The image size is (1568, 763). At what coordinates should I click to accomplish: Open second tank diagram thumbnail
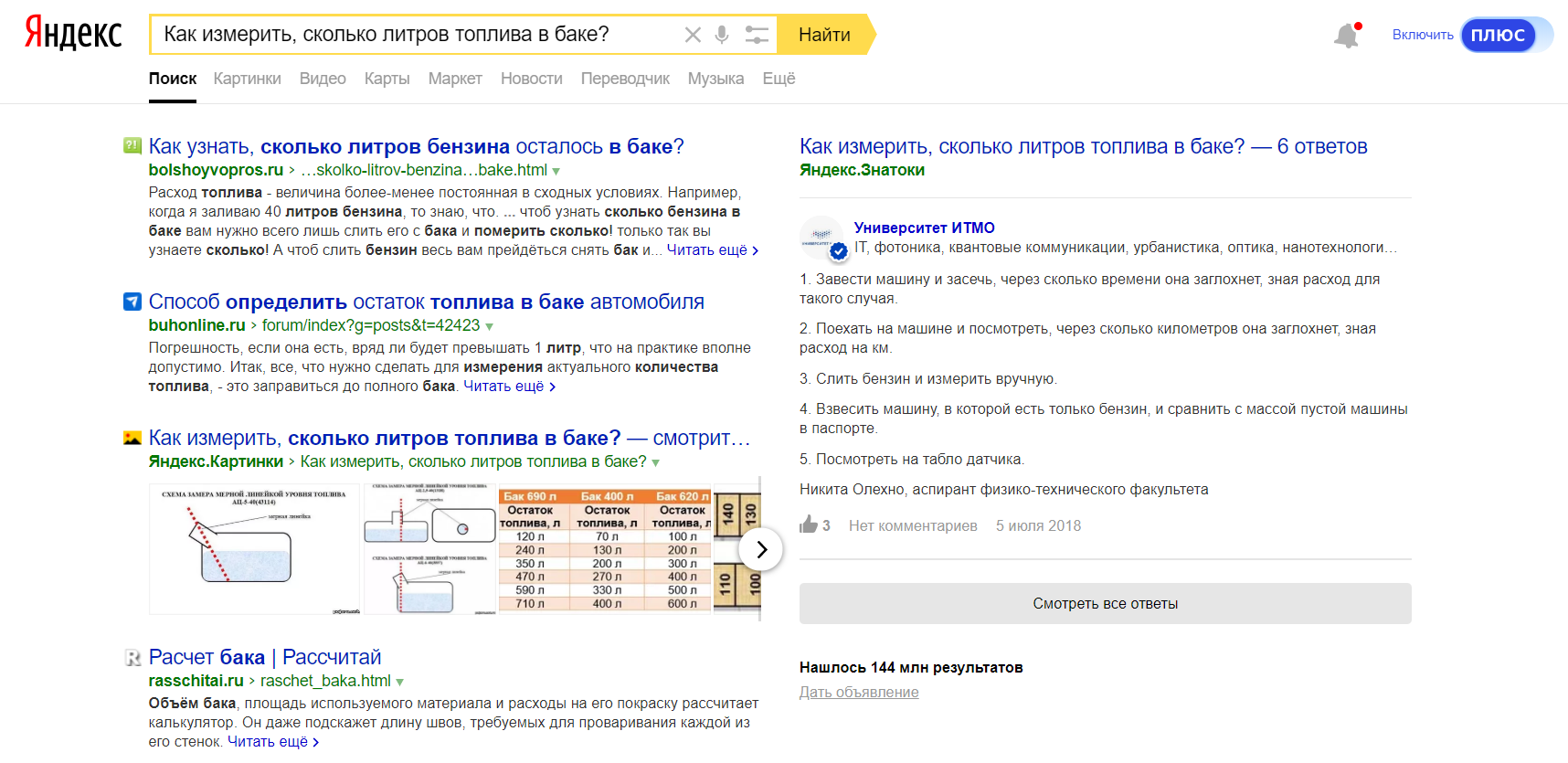(430, 549)
